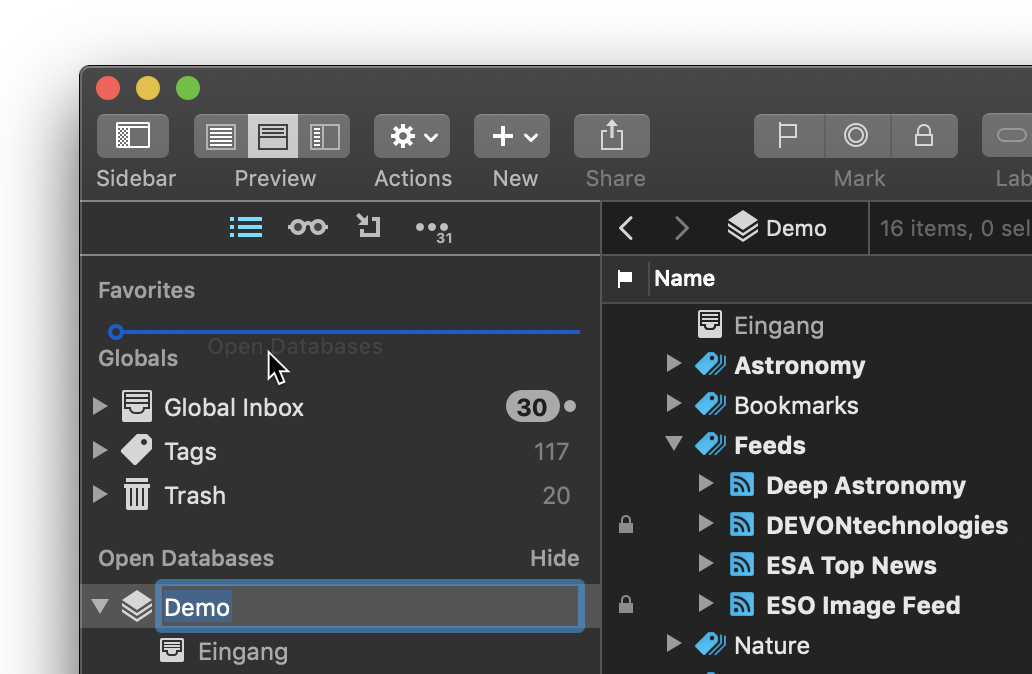Image resolution: width=1032 pixels, height=674 pixels.
Task: Click DEVONtechnologies RSS icon
Action: (x=742, y=525)
